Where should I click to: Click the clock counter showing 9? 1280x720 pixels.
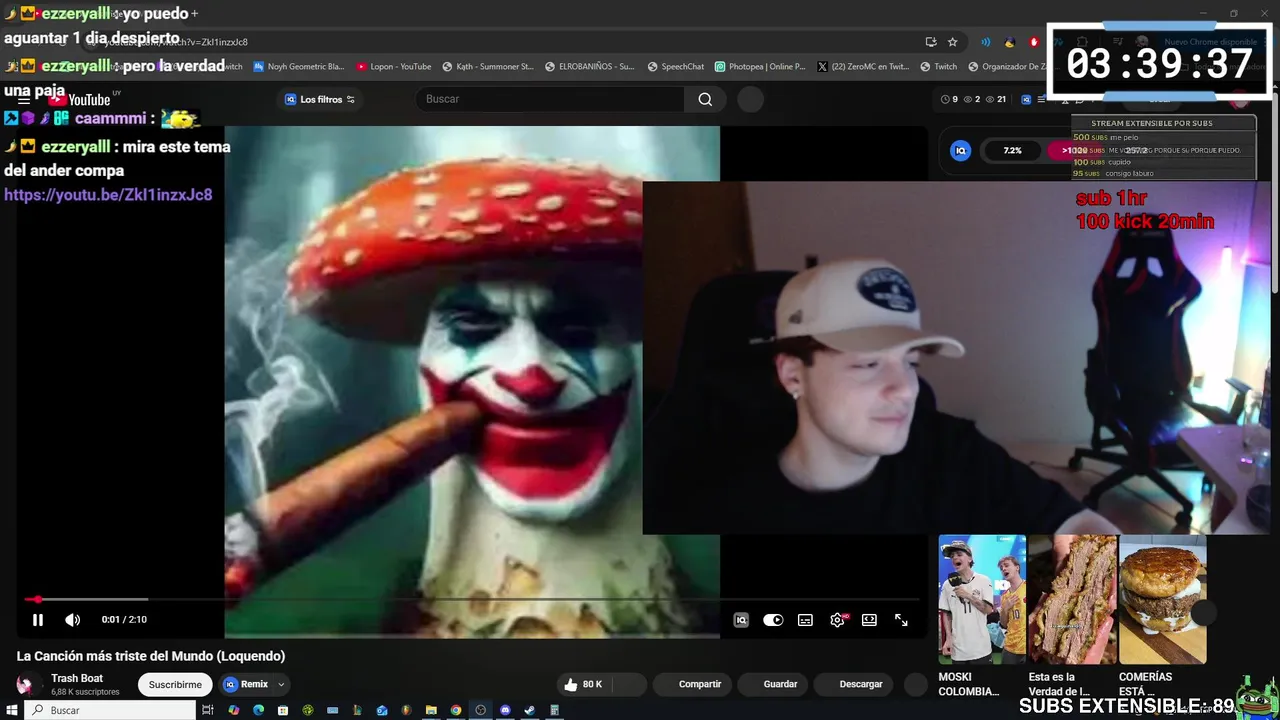[949, 99]
